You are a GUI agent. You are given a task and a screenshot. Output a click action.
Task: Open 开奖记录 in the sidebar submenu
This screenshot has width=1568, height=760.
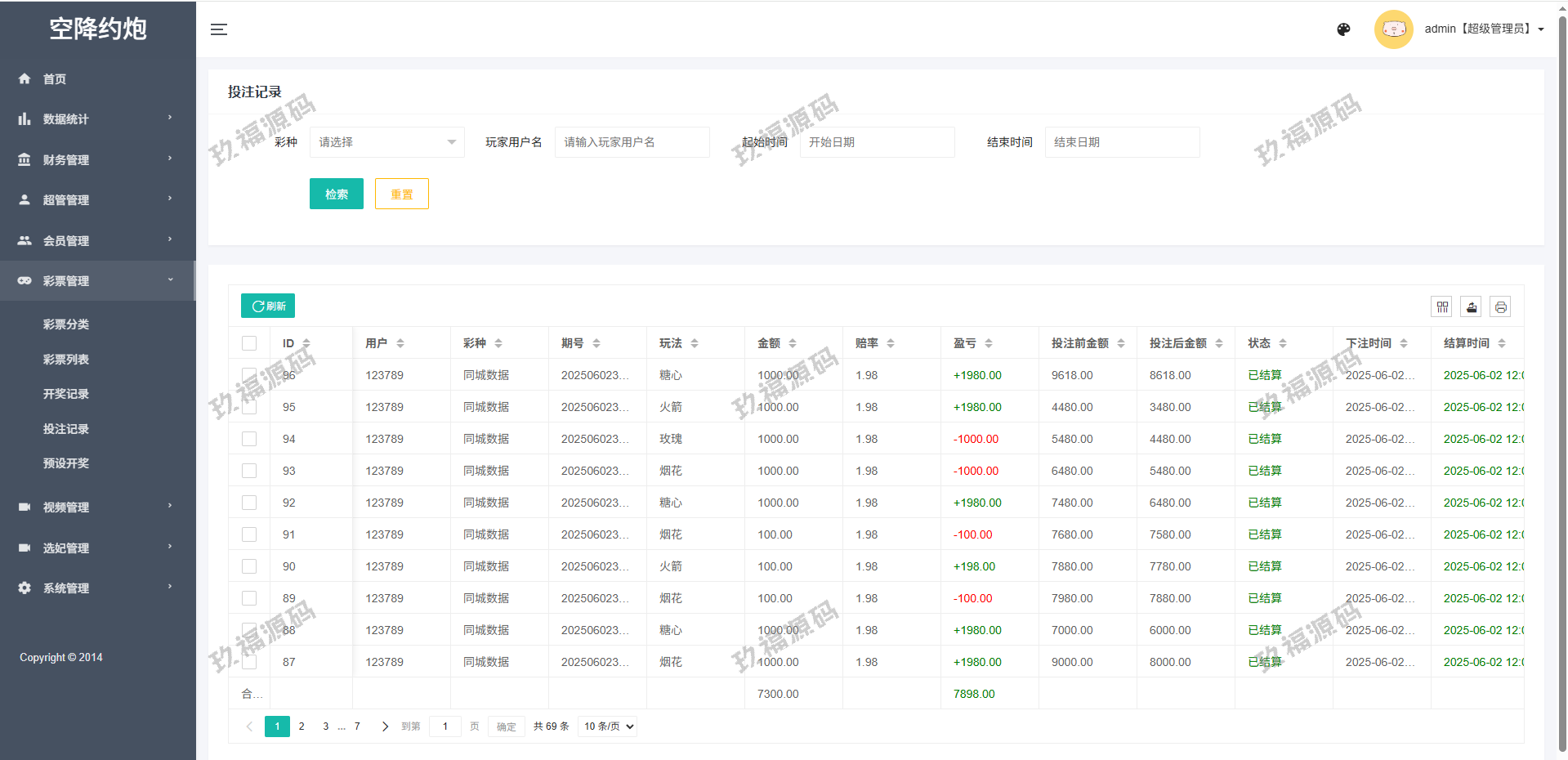(66, 394)
